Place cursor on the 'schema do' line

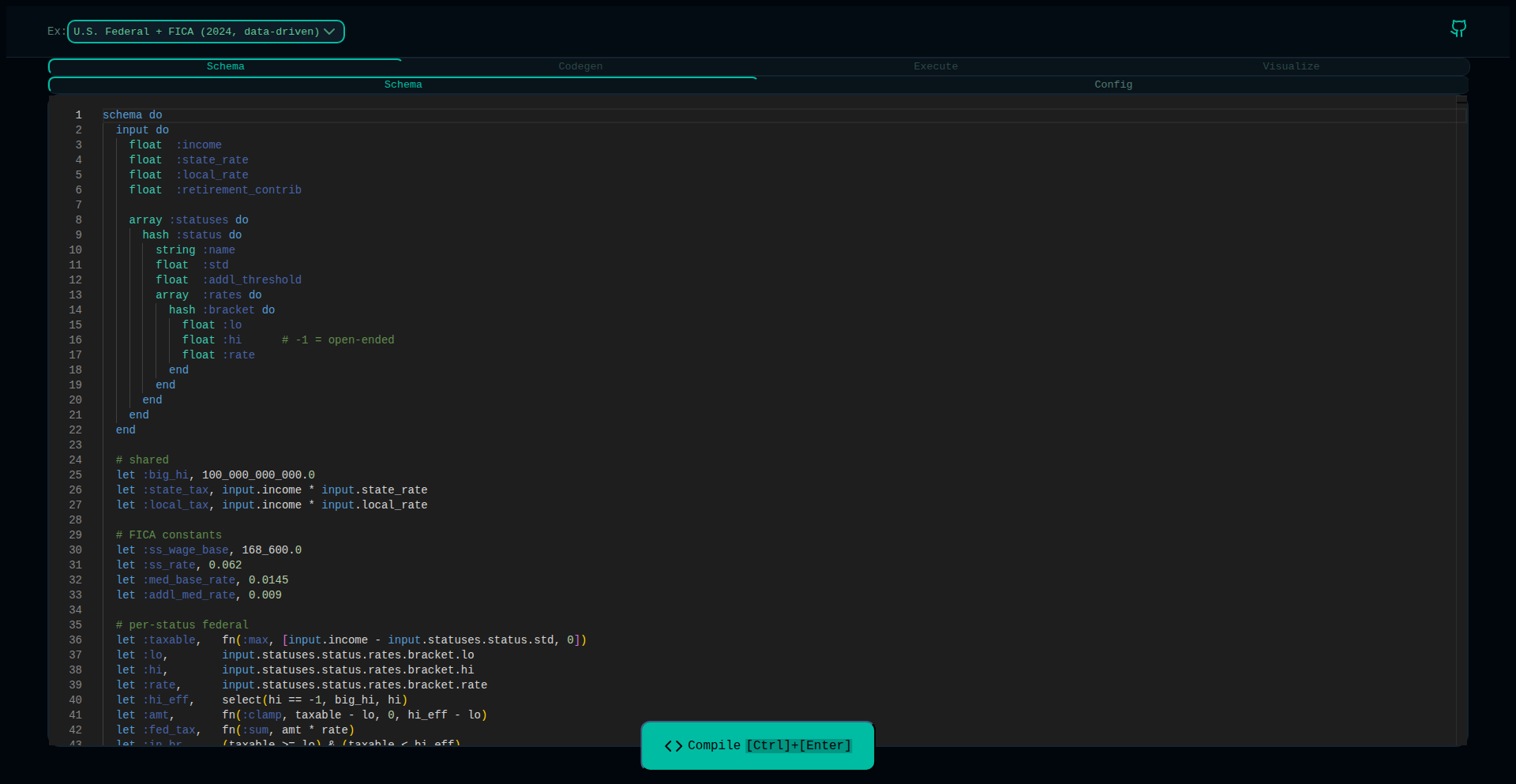(133, 115)
